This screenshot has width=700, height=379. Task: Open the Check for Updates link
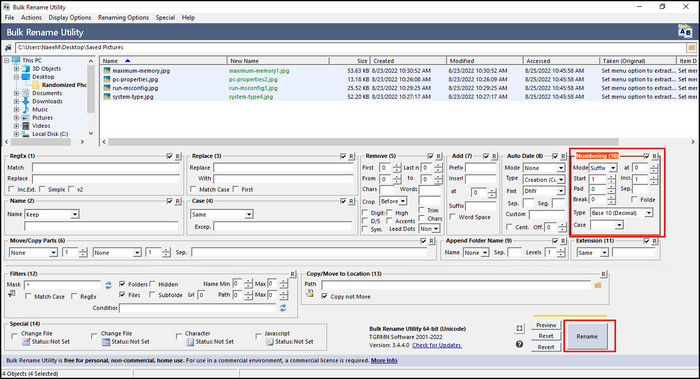click(x=437, y=345)
